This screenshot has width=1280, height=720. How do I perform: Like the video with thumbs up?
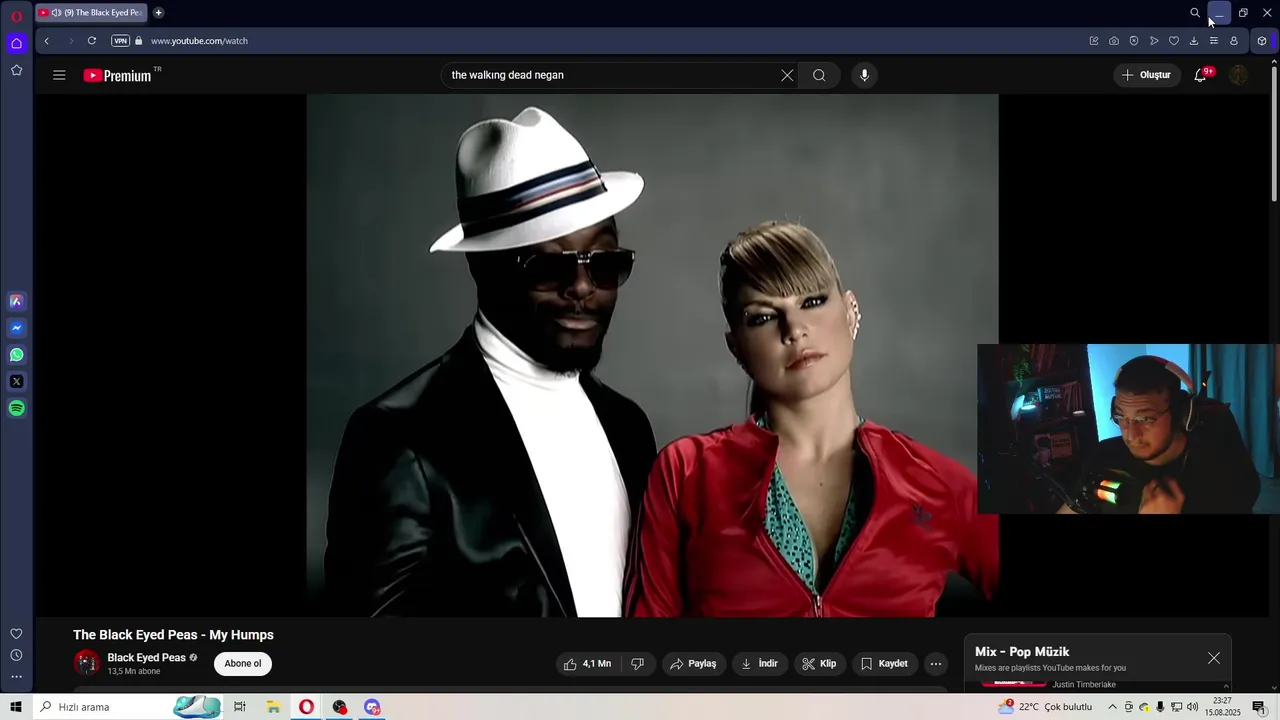586,664
